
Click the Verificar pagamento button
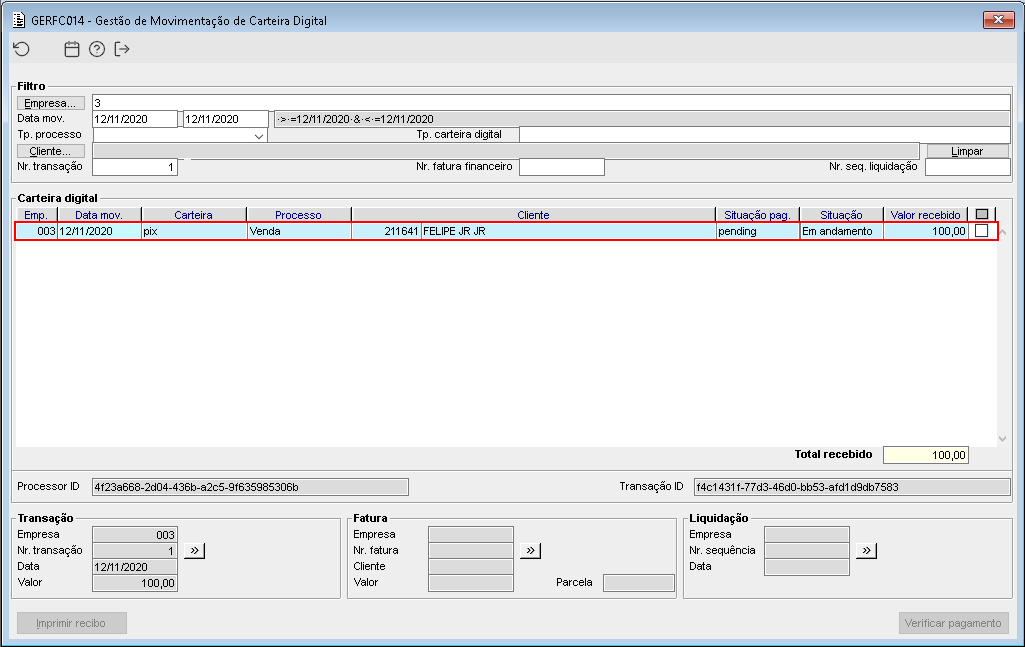[x=953, y=623]
